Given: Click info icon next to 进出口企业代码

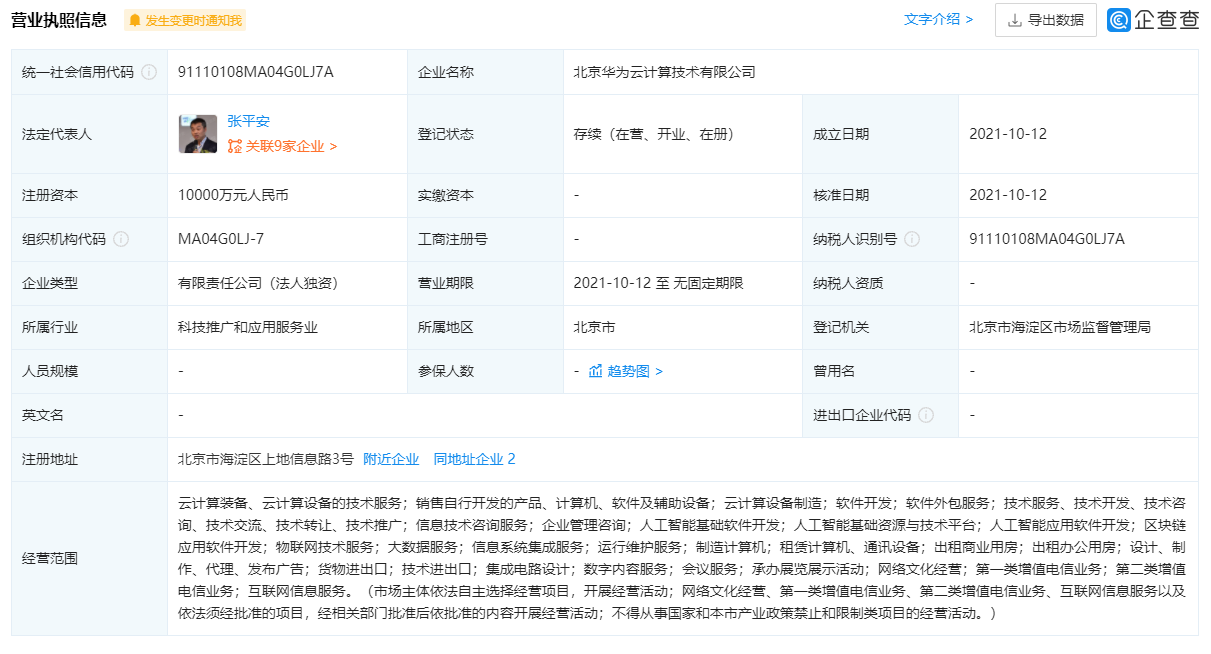Looking at the screenshot, I should click(926, 415).
